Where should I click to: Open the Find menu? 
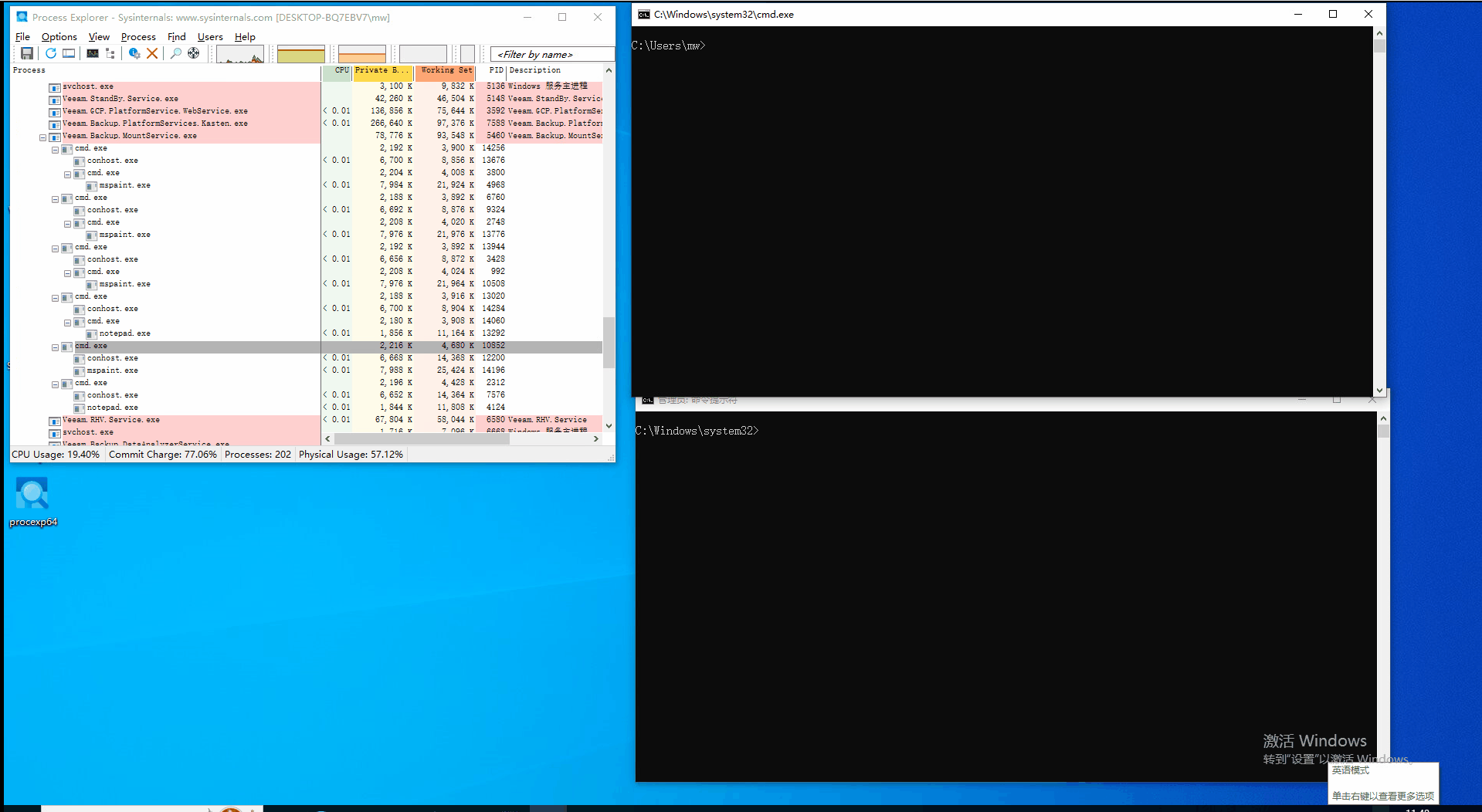tap(177, 36)
